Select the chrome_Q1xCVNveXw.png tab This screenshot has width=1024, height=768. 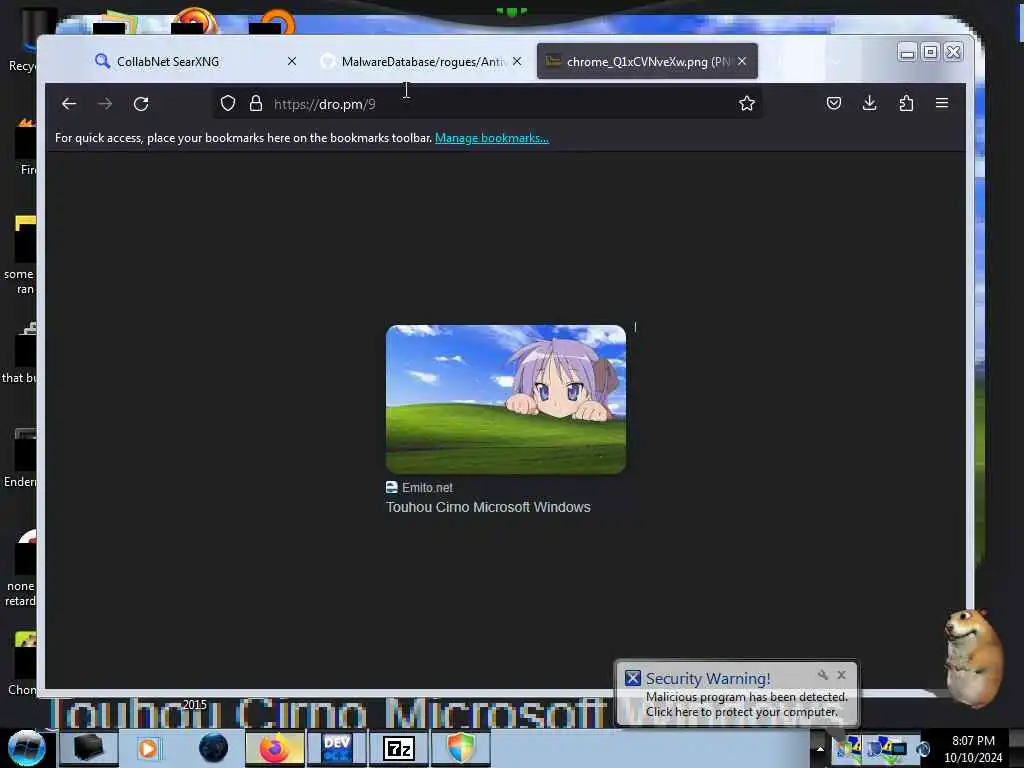click(647, 61)
